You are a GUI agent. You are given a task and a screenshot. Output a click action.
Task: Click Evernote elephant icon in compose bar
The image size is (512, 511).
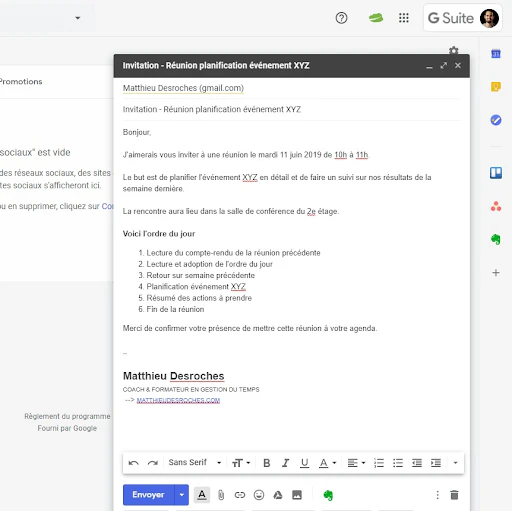pos(328,495)
